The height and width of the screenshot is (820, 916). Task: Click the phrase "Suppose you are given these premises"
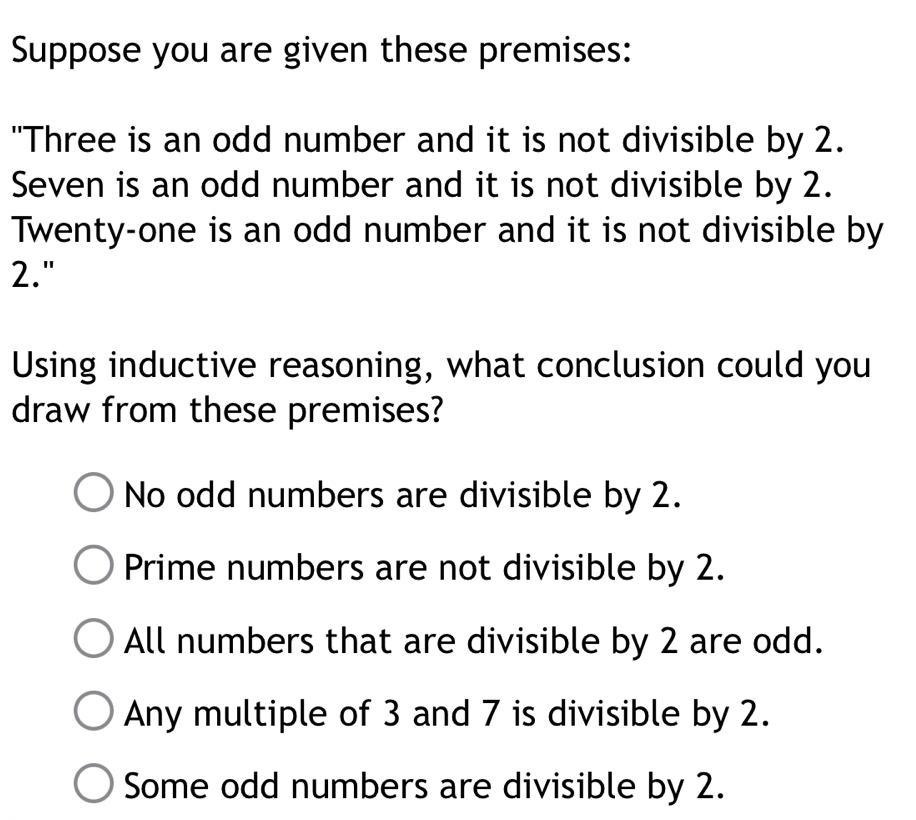pyautogui.click(x=320, y=48)
